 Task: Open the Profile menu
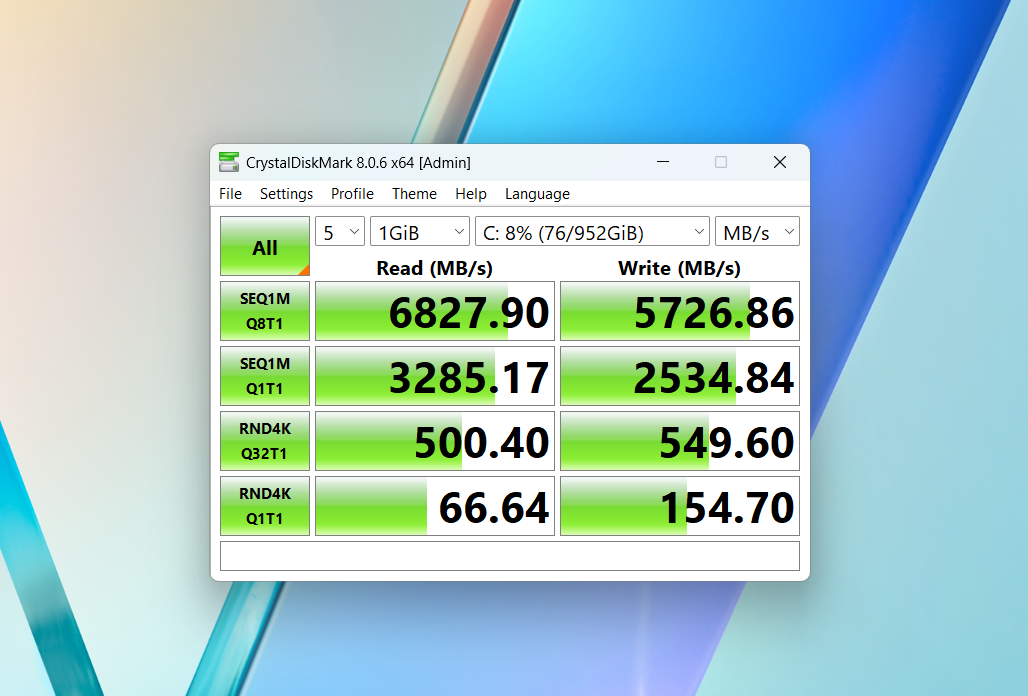click(x=352, y=194)
